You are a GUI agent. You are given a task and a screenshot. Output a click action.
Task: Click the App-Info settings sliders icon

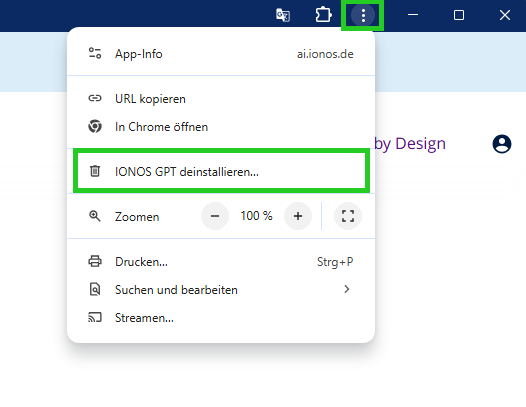tap(95, 53)
